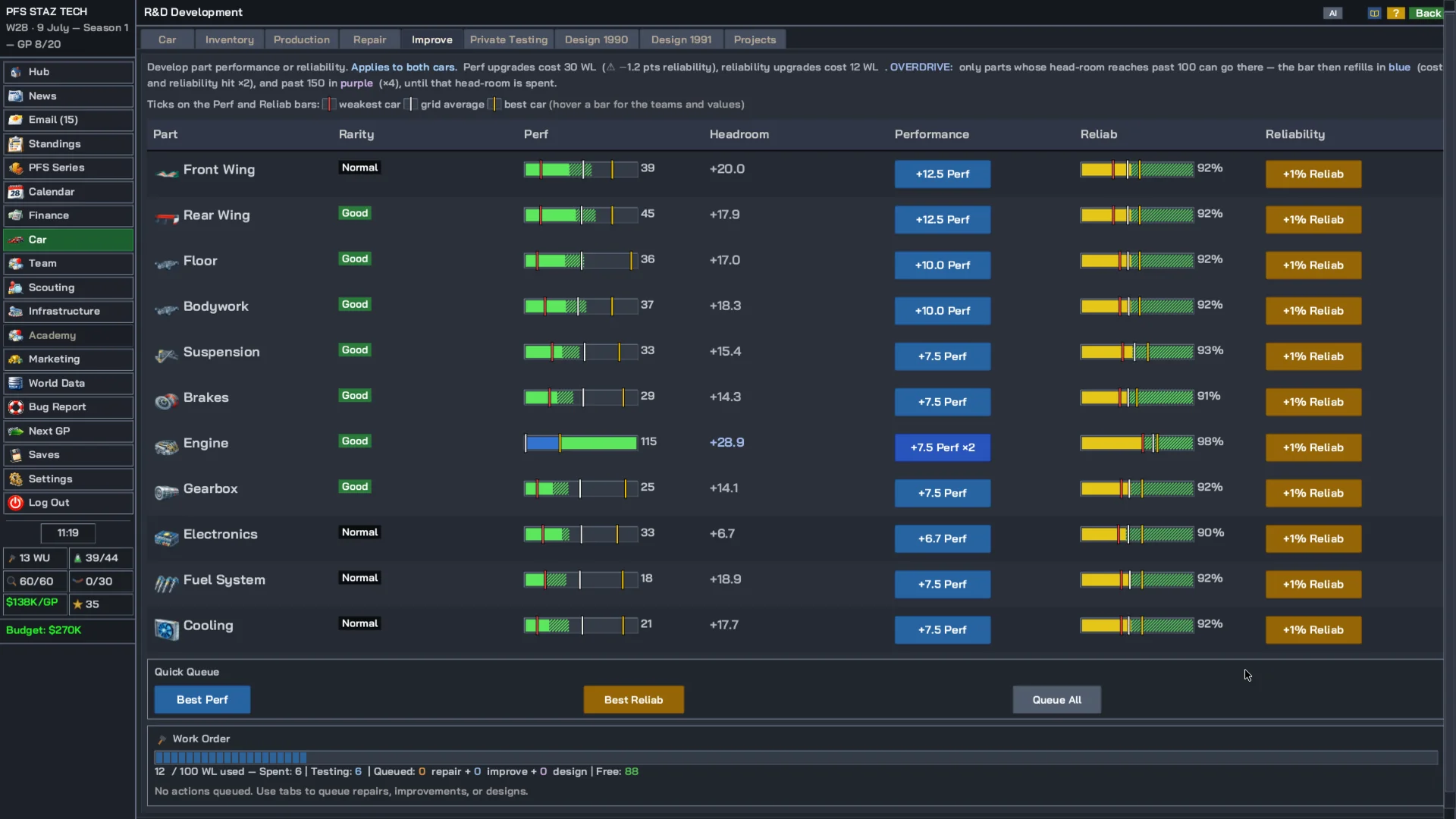Click the Saves sidebar icon

coord(15,455)
